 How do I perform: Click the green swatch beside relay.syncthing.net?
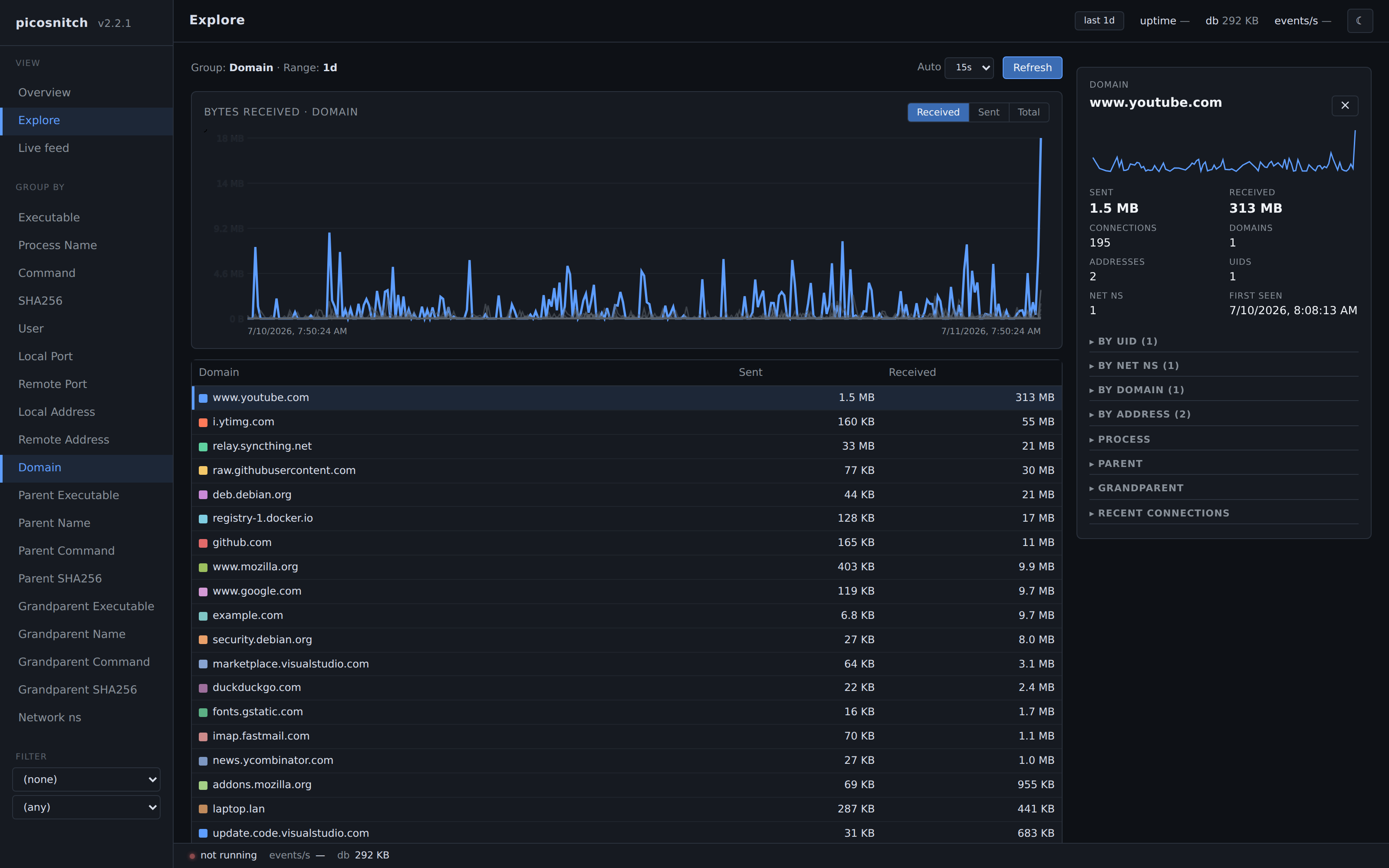click(203, 447)
